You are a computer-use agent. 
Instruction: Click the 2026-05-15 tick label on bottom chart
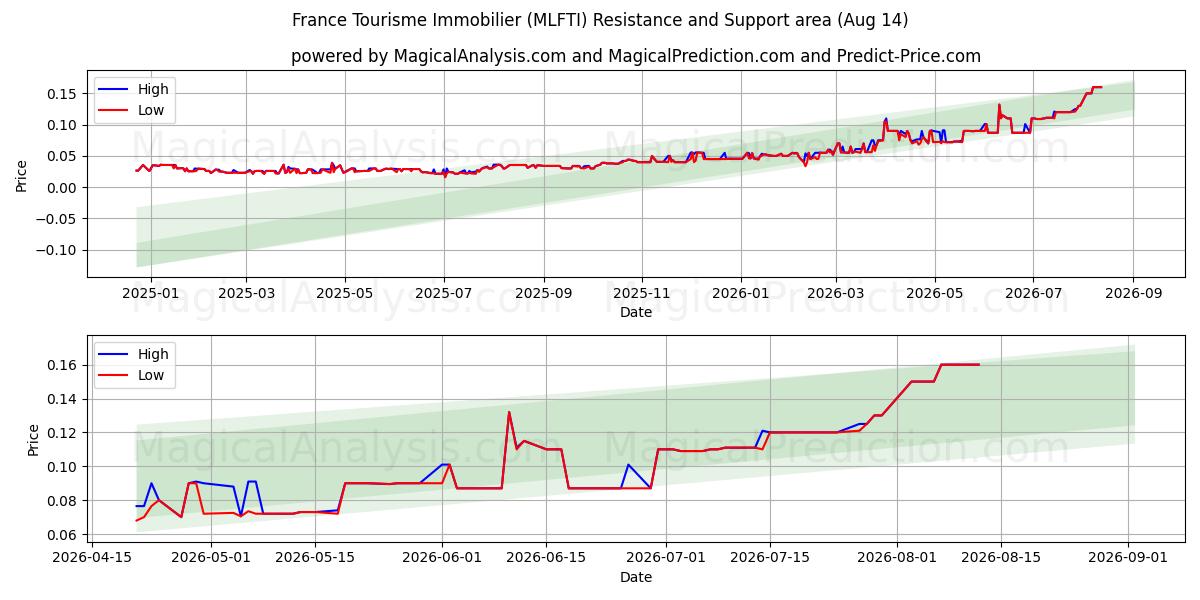315,559
